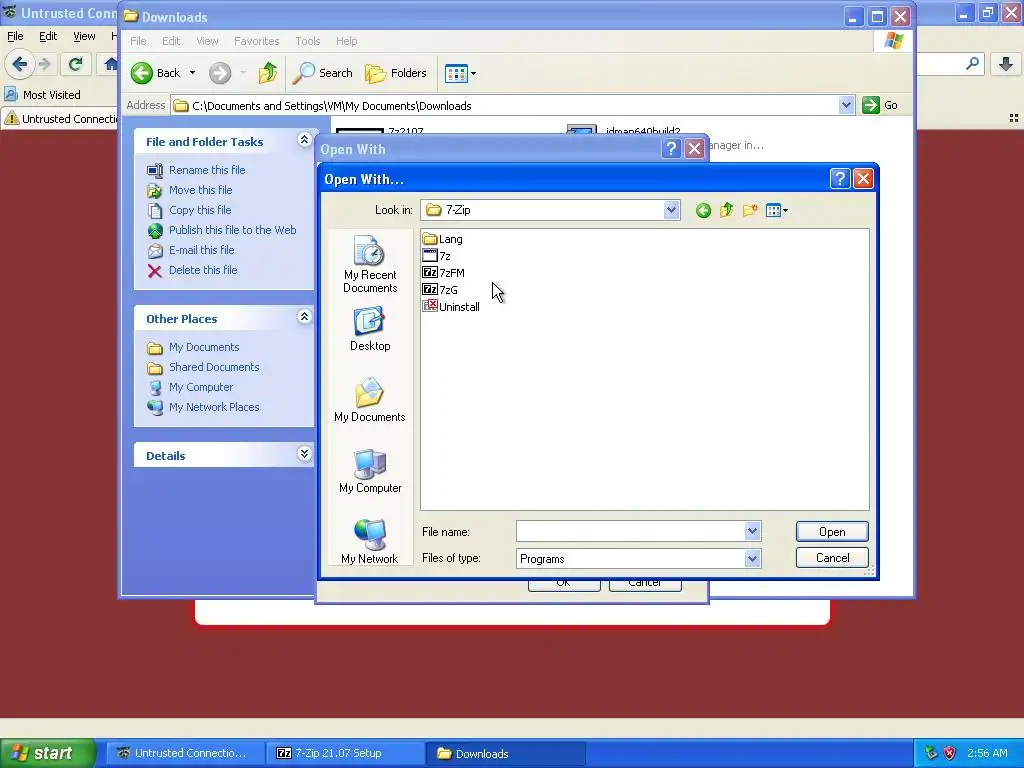Click Delete this file link
The width and height of the screenshot is (1024, 768).
(x=203, y=270)
